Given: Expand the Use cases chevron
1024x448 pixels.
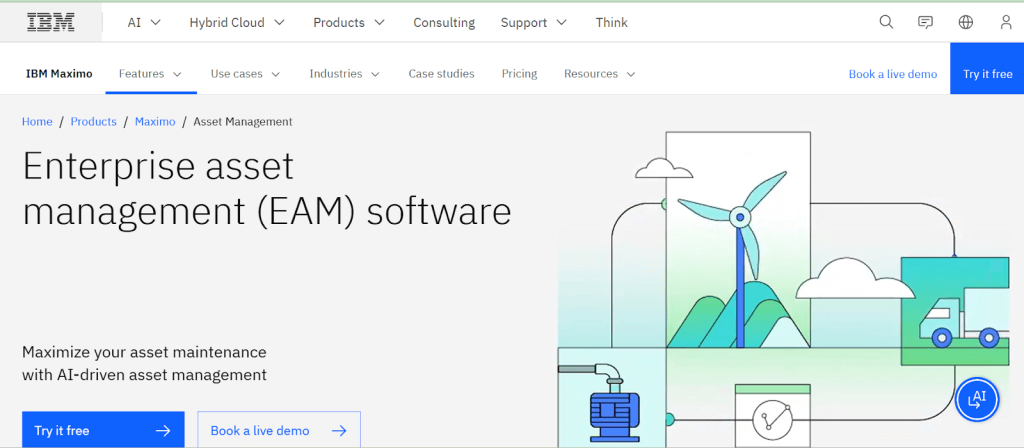Looking at the screenshot, I should [x=276, y=74].
